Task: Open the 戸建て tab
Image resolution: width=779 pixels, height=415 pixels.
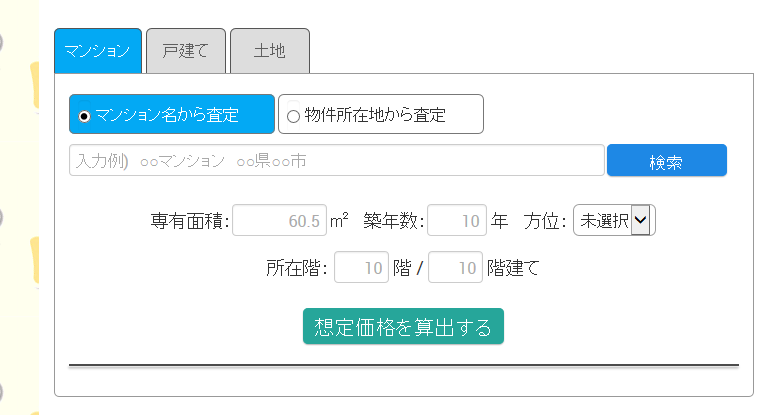Action: point(185,51)
